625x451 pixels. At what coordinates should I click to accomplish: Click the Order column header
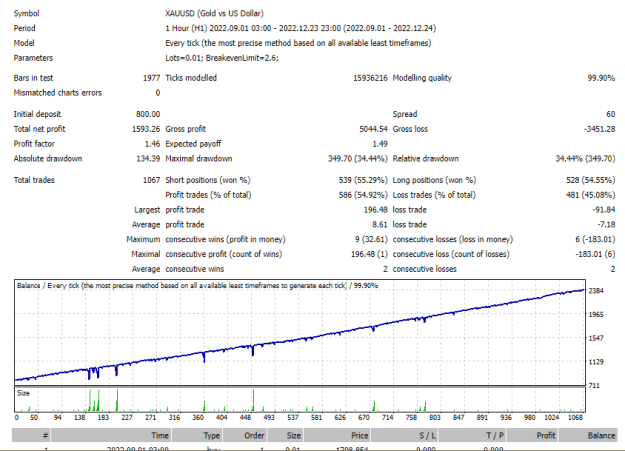point(244,435)
